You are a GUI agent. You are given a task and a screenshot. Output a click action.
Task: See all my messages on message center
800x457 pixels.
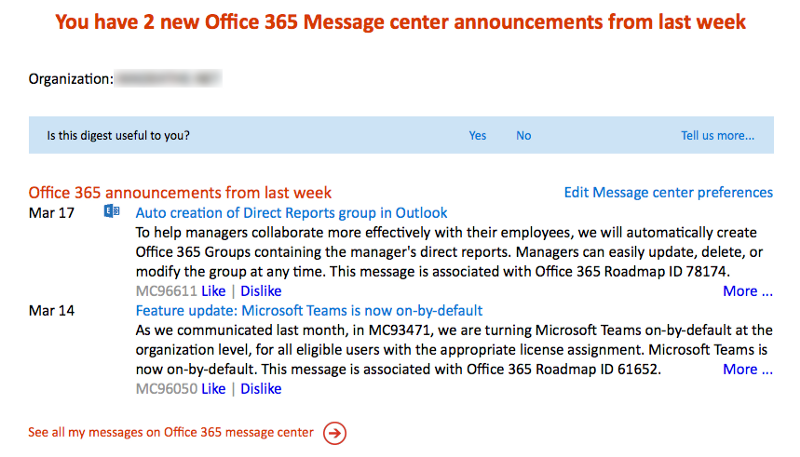[171, 433]
